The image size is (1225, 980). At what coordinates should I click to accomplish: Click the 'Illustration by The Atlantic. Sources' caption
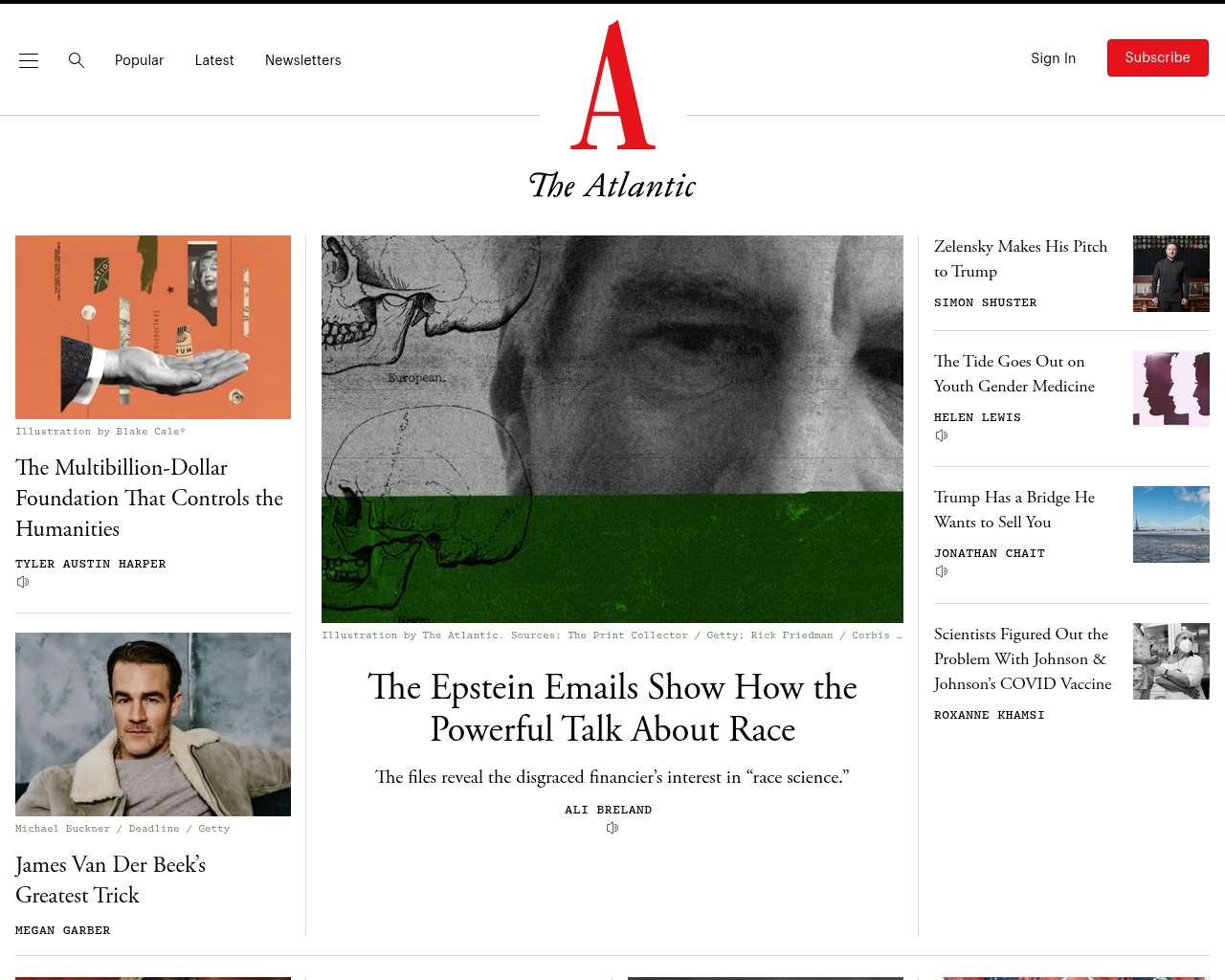point(612,635)
